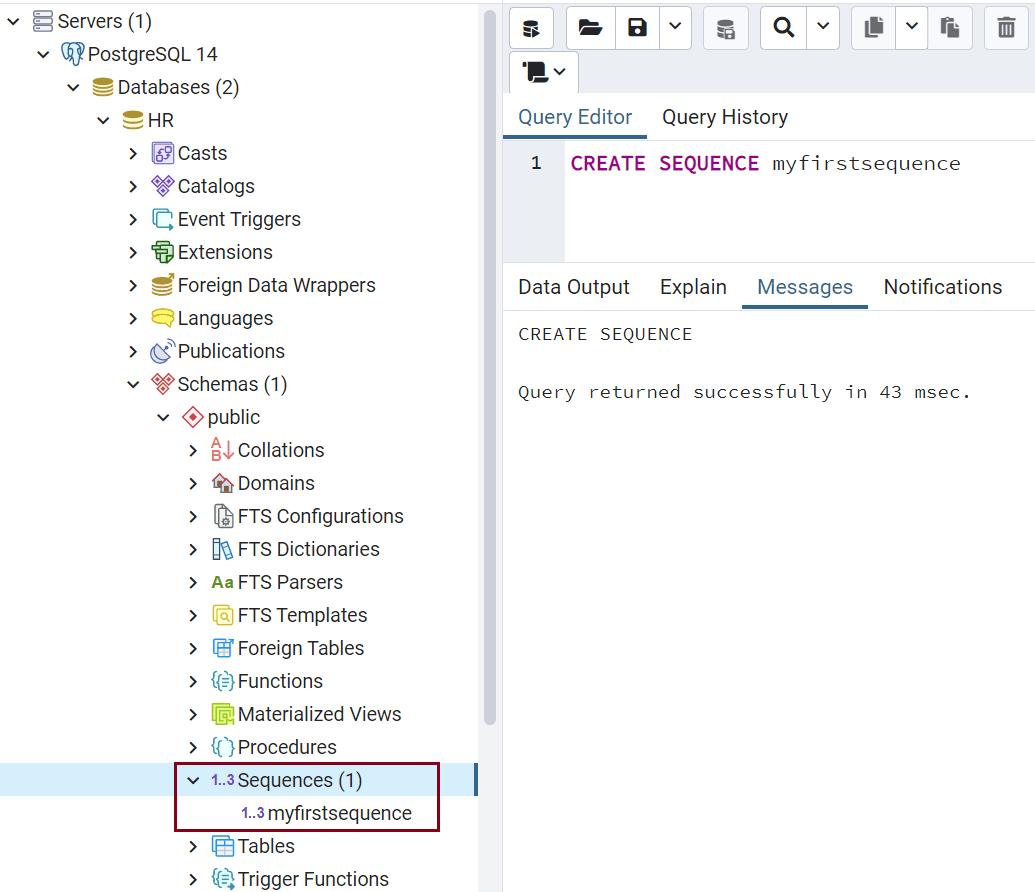This screenshot has width=1035, height=892.
Task: Open the Notifications tab
Action: pyautogui.click(x=941, y=287)
